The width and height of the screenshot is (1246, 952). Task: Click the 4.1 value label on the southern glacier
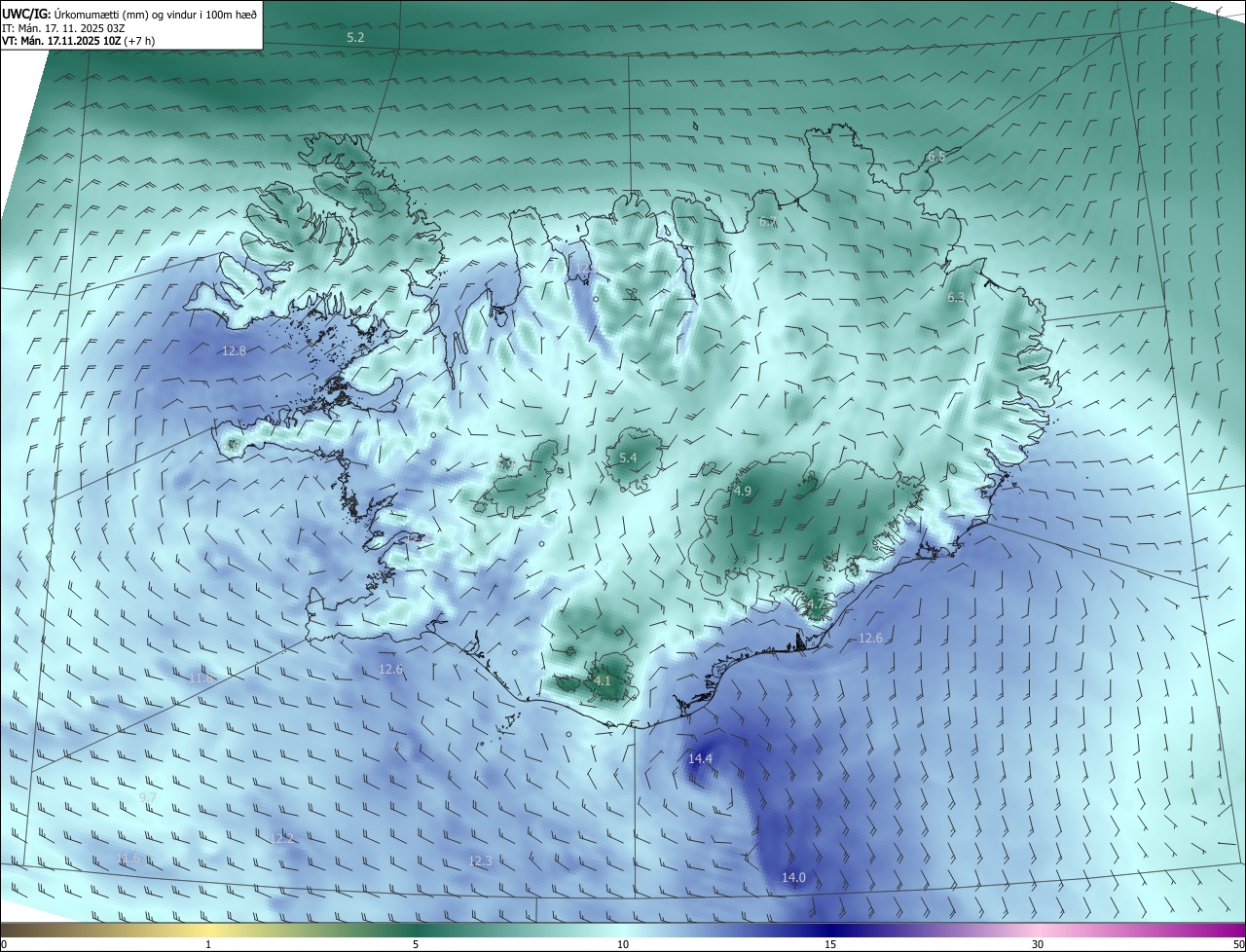point(603,680)
